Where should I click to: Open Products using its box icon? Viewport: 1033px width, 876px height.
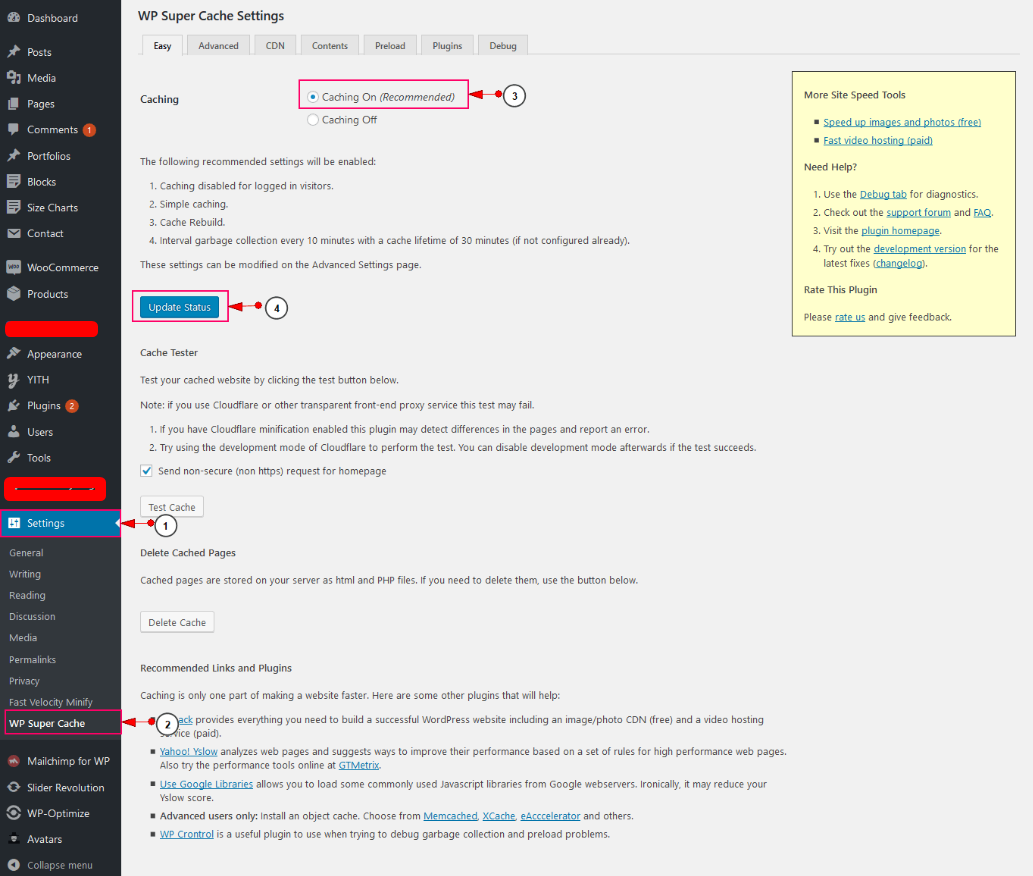13,294
